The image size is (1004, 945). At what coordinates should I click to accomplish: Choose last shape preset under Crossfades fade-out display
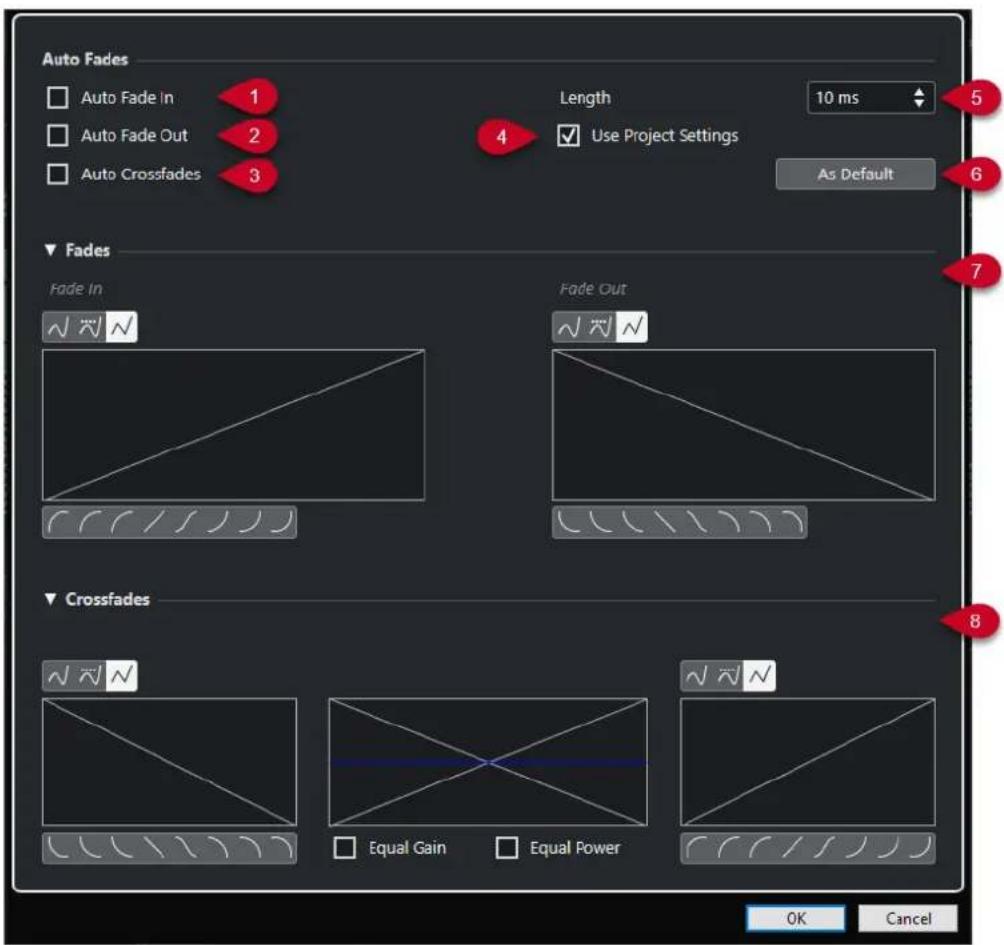pyautogui.click(x=280, y=848)
